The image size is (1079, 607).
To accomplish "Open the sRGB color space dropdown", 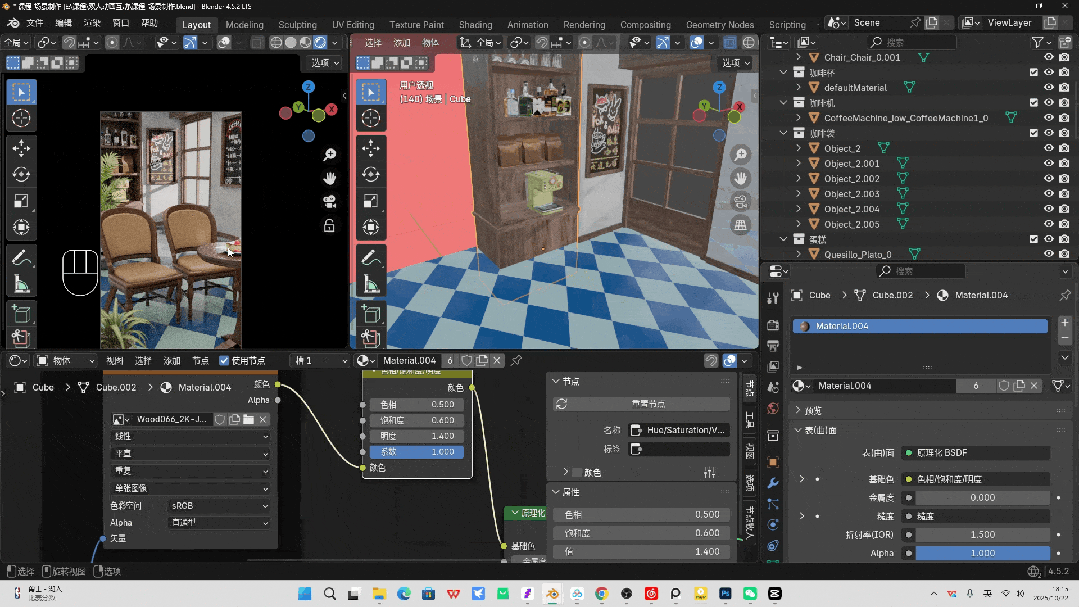I will pos(218,506).
